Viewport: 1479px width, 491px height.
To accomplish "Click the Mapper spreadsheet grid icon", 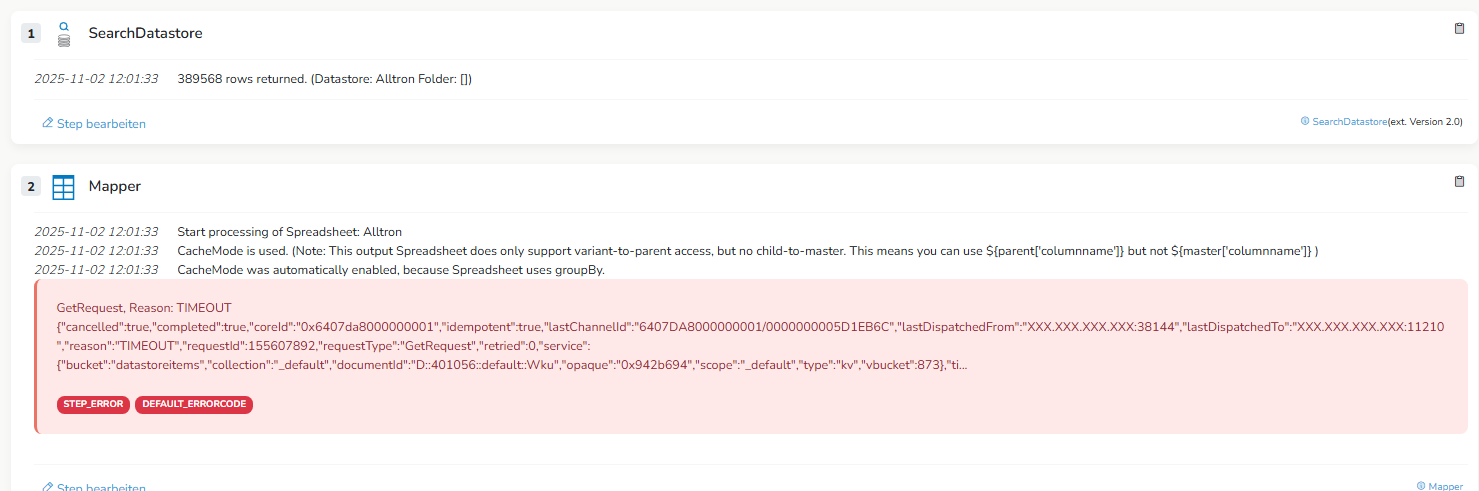I will coord(64,187).
